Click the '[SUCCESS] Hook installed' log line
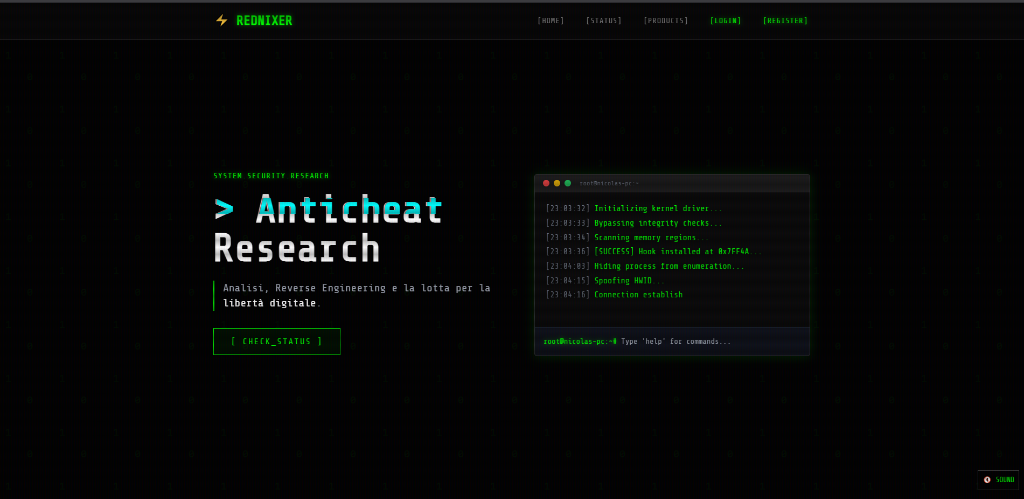The image size is (1024, 499). coord(654,251)
